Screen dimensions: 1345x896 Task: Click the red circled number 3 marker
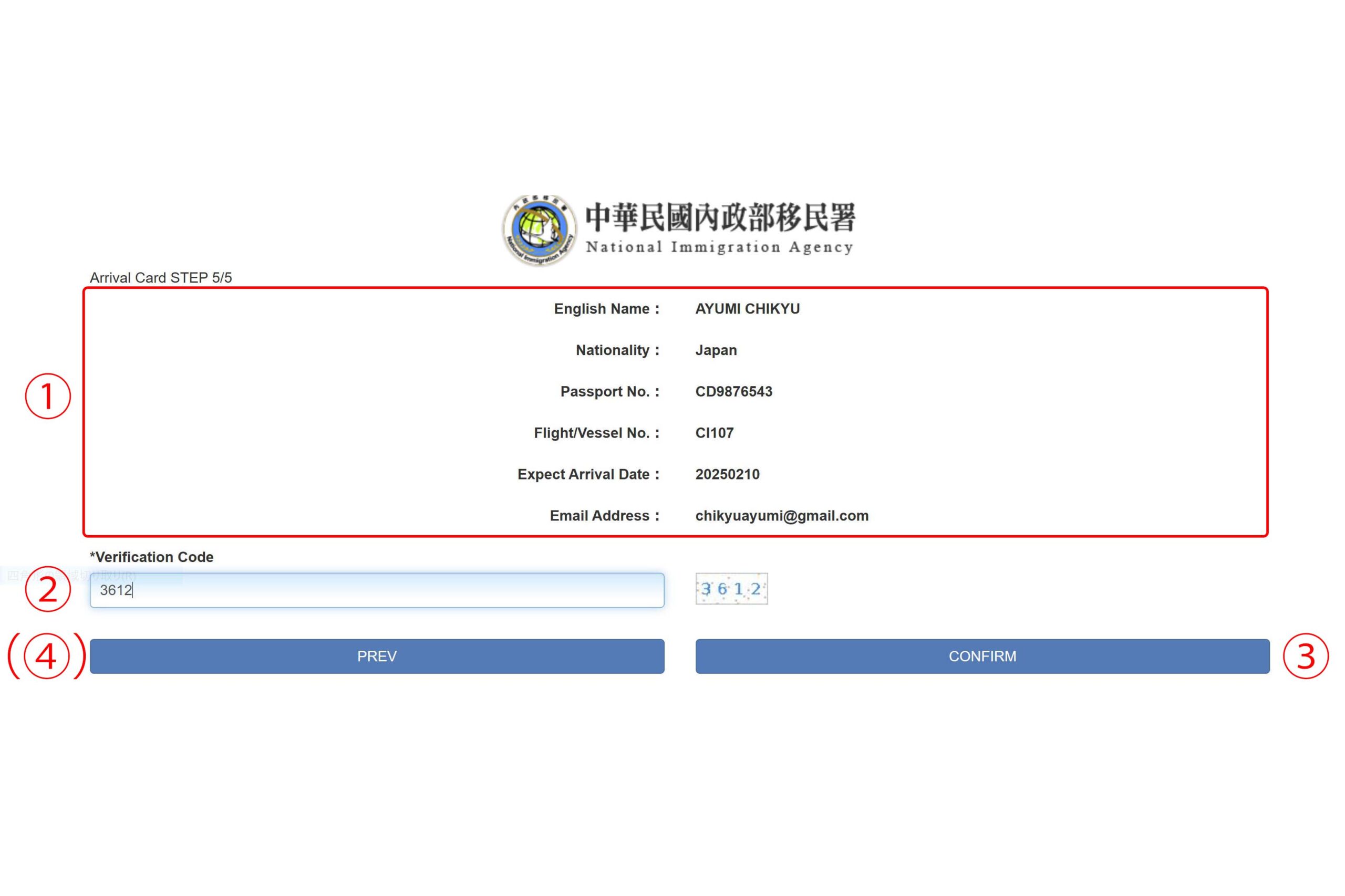click(1305, 656)
